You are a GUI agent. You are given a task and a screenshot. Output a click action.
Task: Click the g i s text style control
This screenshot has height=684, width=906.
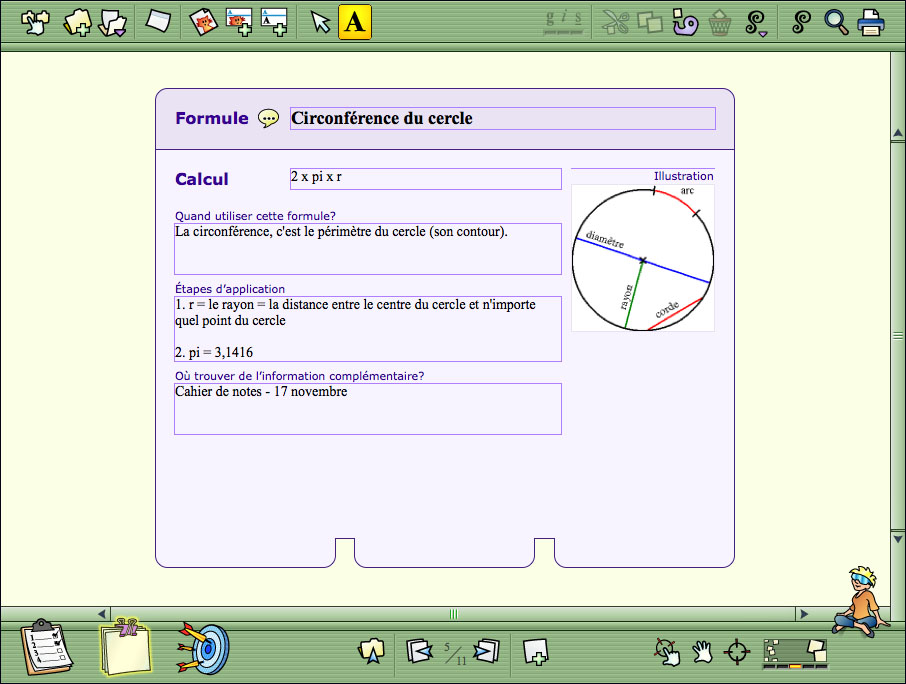(564, 22)
